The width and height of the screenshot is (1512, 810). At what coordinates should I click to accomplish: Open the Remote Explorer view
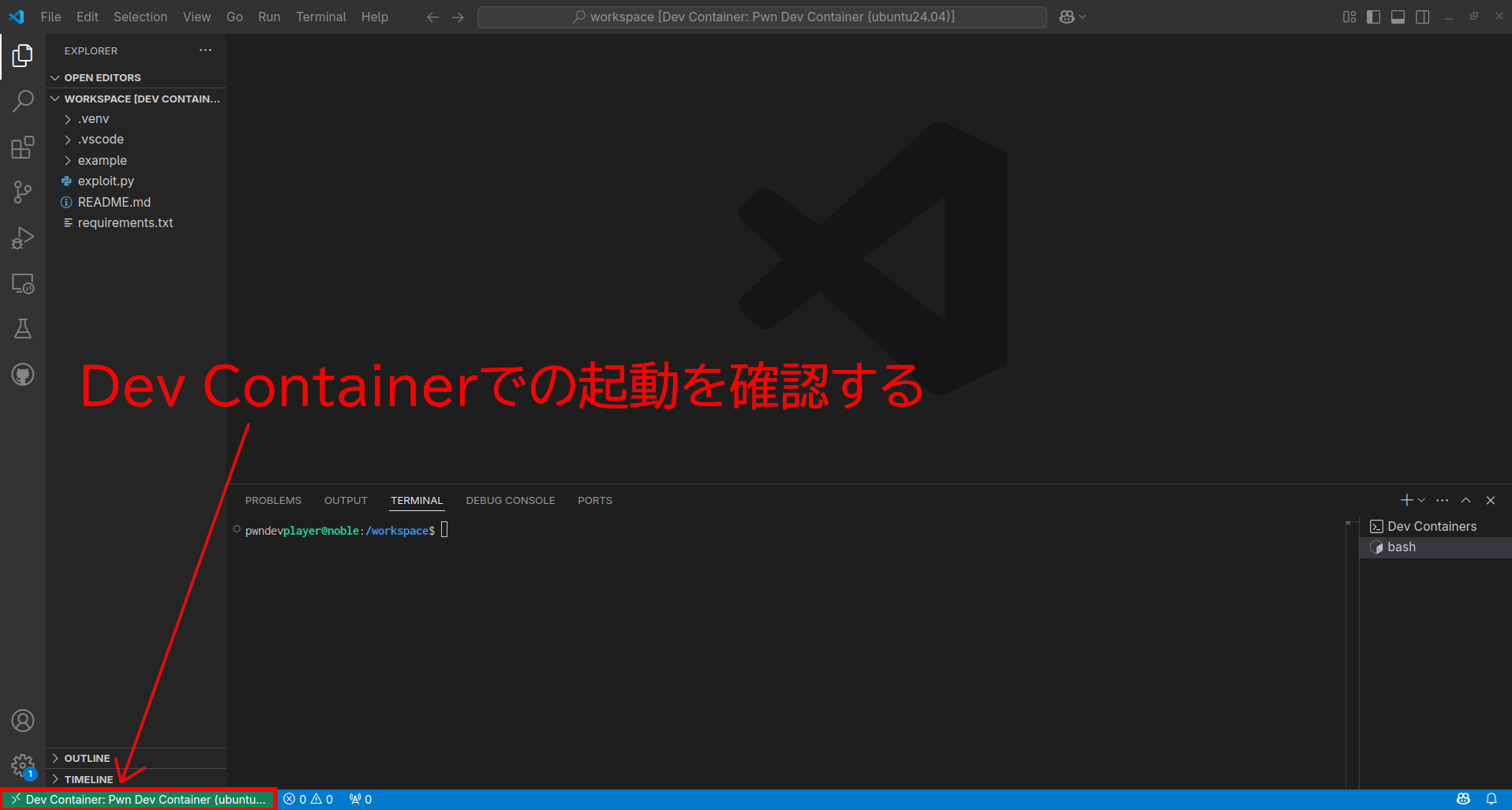tap(23, 284)
